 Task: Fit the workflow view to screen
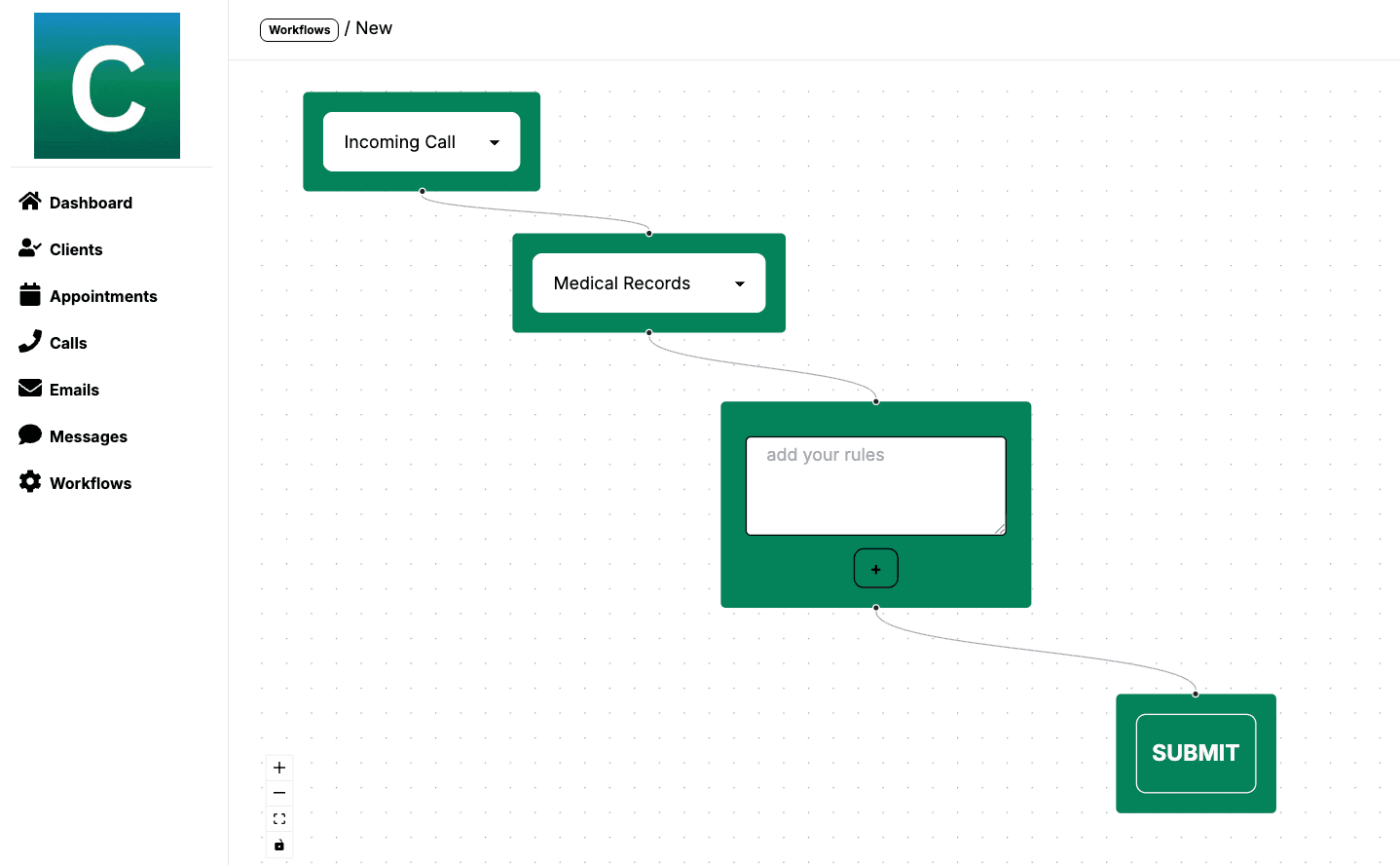point(279,819)
